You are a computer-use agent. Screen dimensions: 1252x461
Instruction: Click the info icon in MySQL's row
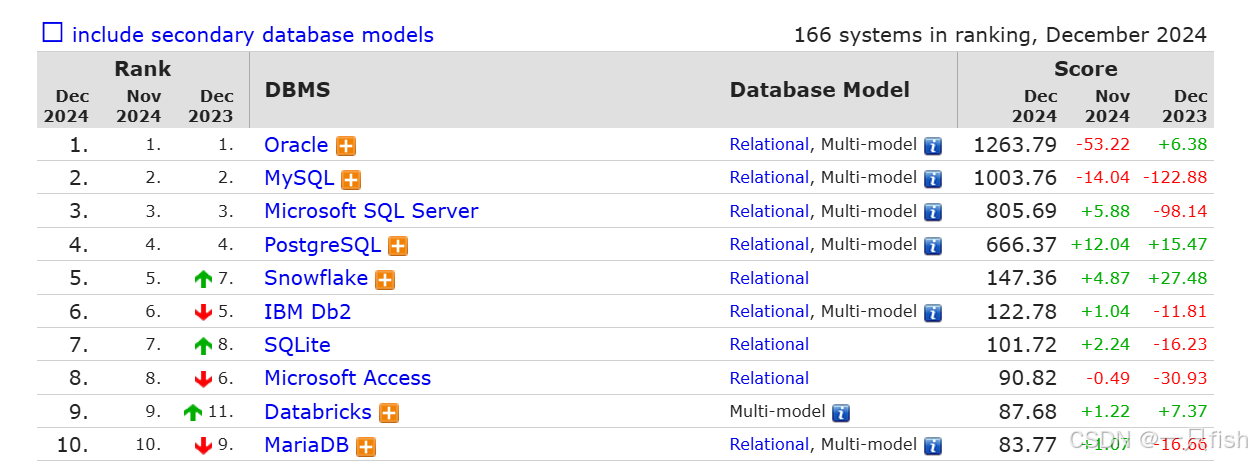(x=933, y=179)
